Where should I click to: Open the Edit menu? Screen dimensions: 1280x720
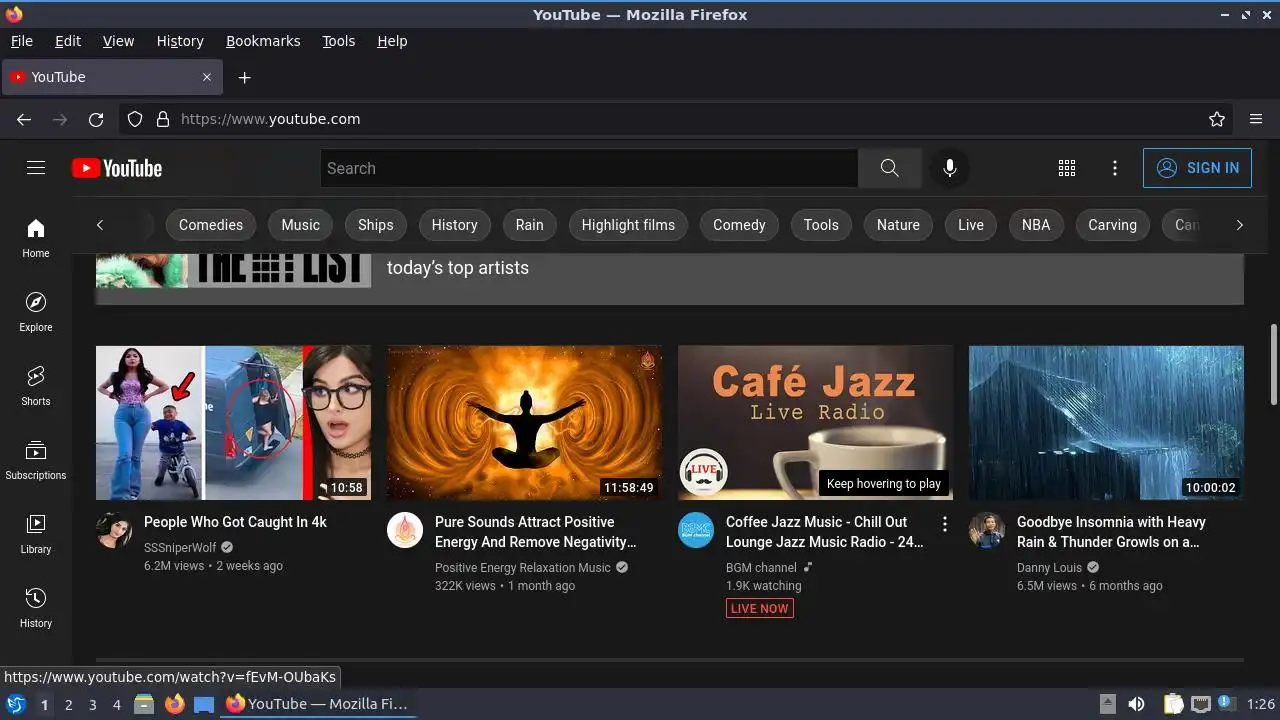click(x=68, y=41)
